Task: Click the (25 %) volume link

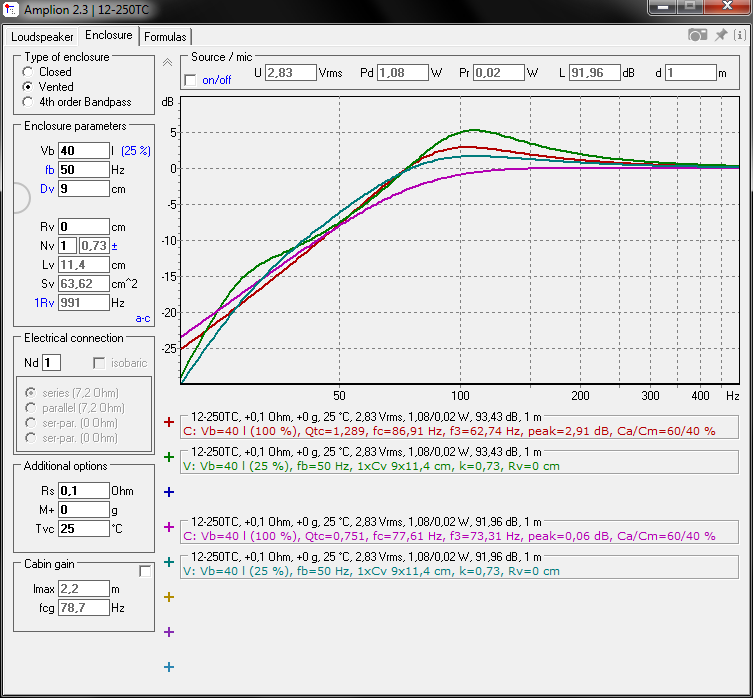Action: pyautogui.click(x=136, y=151)
